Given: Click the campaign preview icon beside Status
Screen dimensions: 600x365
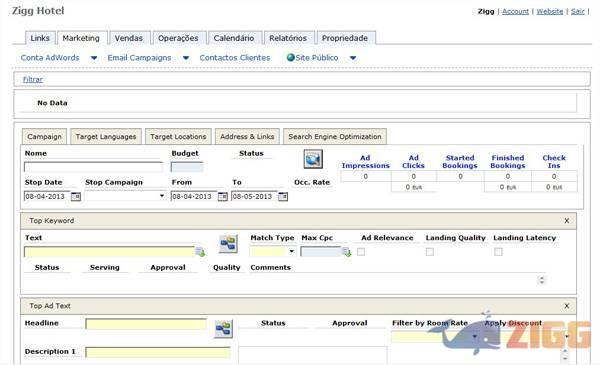Looking at the screenshot, I should 313,159.
